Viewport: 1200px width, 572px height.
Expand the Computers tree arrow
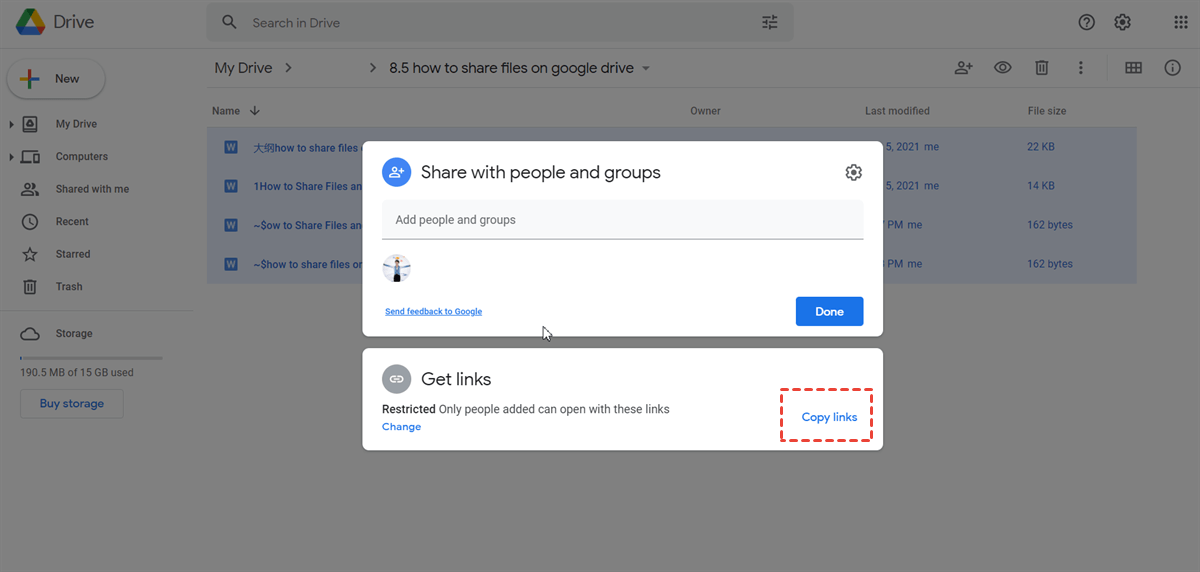tap(11, 157)
